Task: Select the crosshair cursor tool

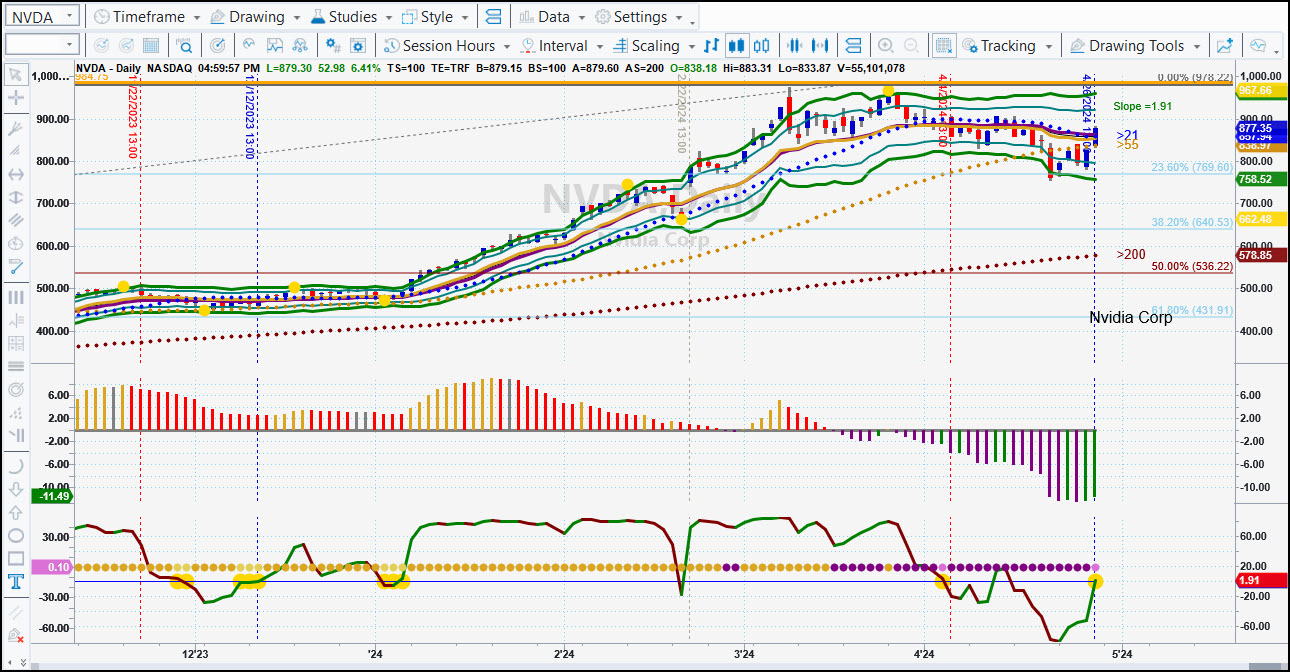Action: coord(15,98)
